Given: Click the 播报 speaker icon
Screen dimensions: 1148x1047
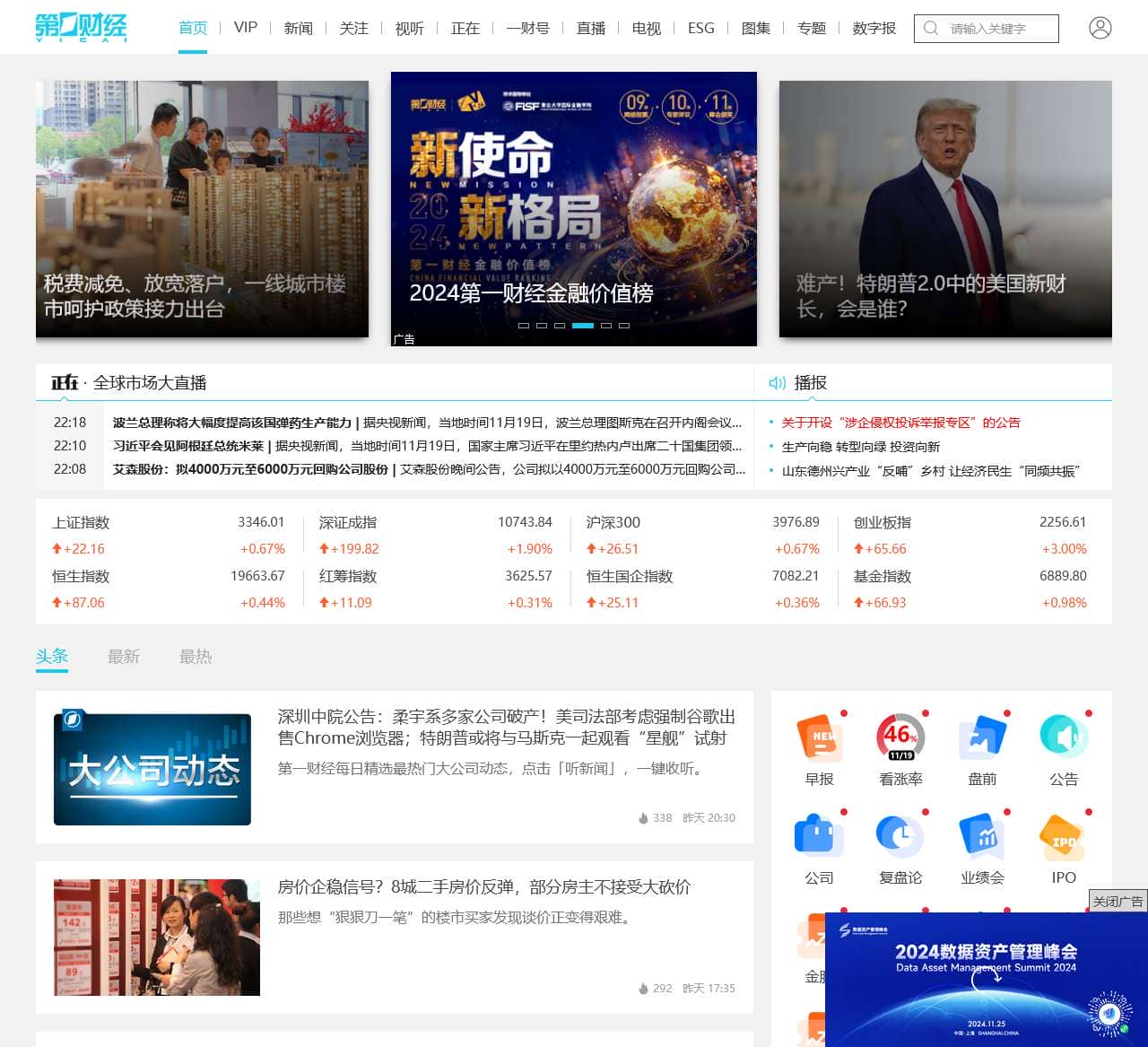Looking at the screenshot, I should pyautogui.click(x=777, y=383).
